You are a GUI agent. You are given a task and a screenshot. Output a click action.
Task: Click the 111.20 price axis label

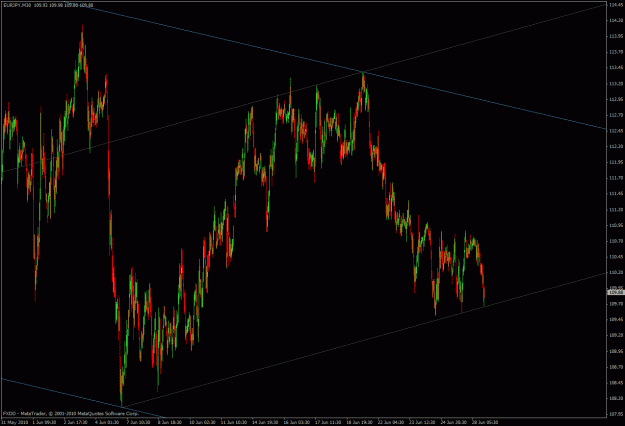[616, 210]
